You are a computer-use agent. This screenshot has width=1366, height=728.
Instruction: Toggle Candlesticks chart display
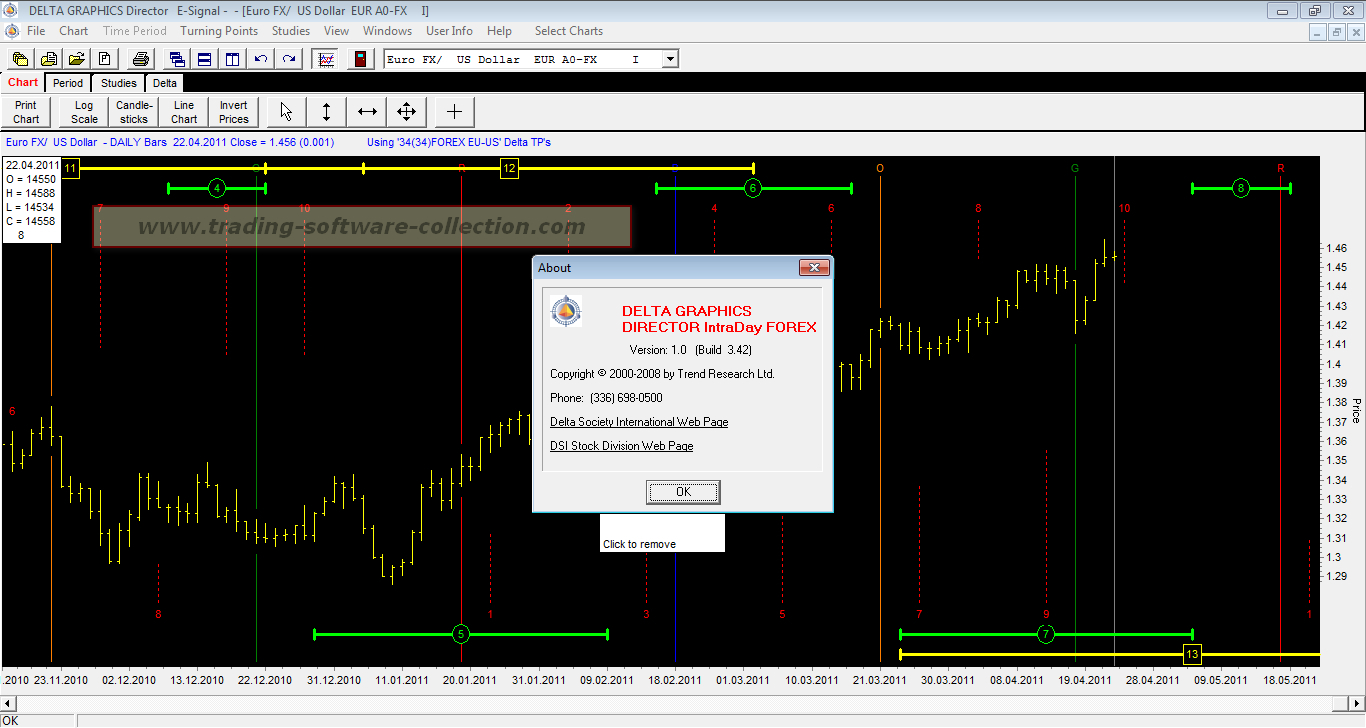point(134,112)
